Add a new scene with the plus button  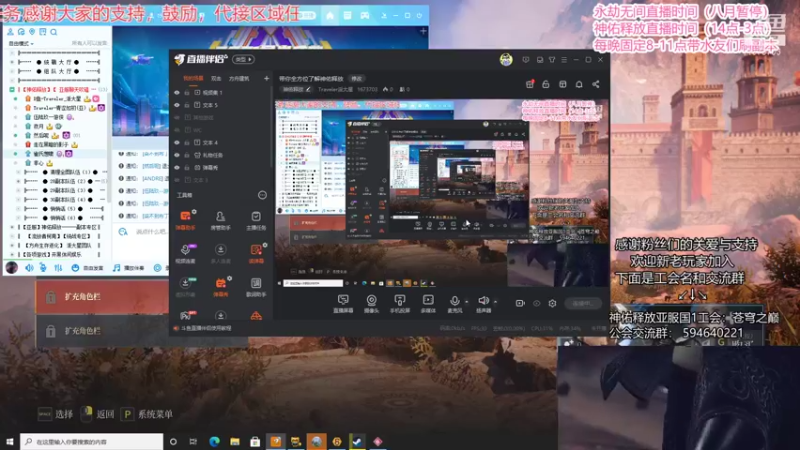point(266,79)
